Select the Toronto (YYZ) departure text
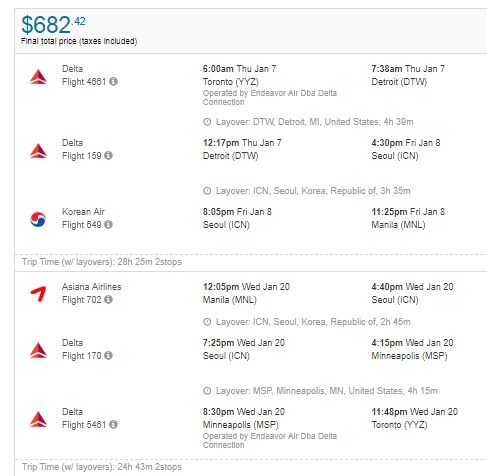Screen dimensions: 487x476 click(x=231, y=82)
